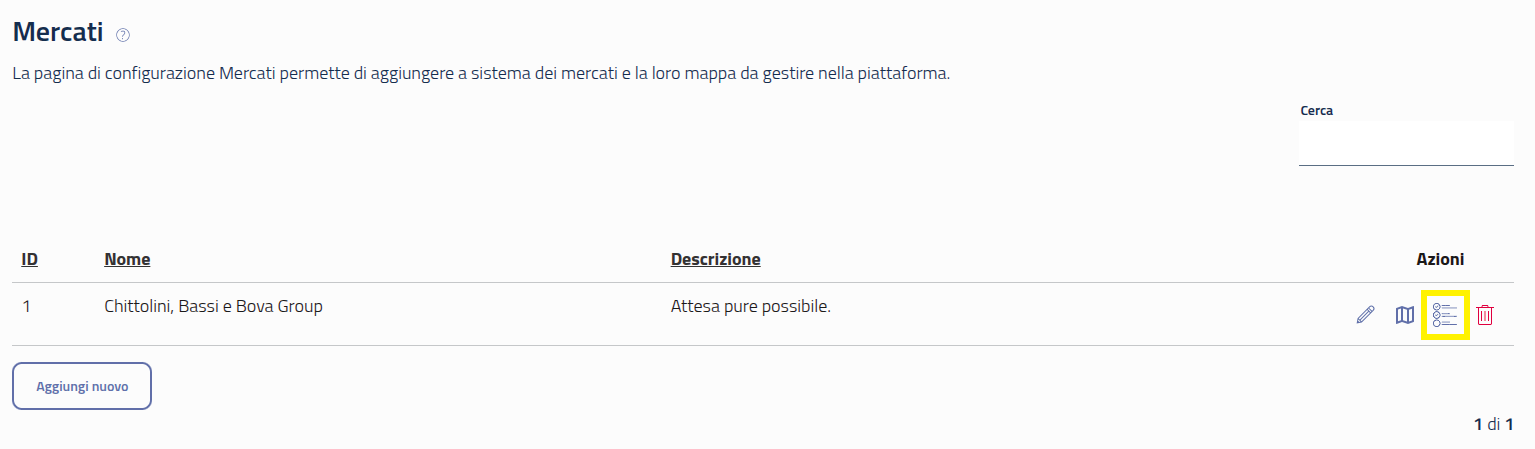Image resolution: width=1535 pixels, height=449 pixels.
Task: Delete the market using the red trash icon
Action: tap(1485, 315)
